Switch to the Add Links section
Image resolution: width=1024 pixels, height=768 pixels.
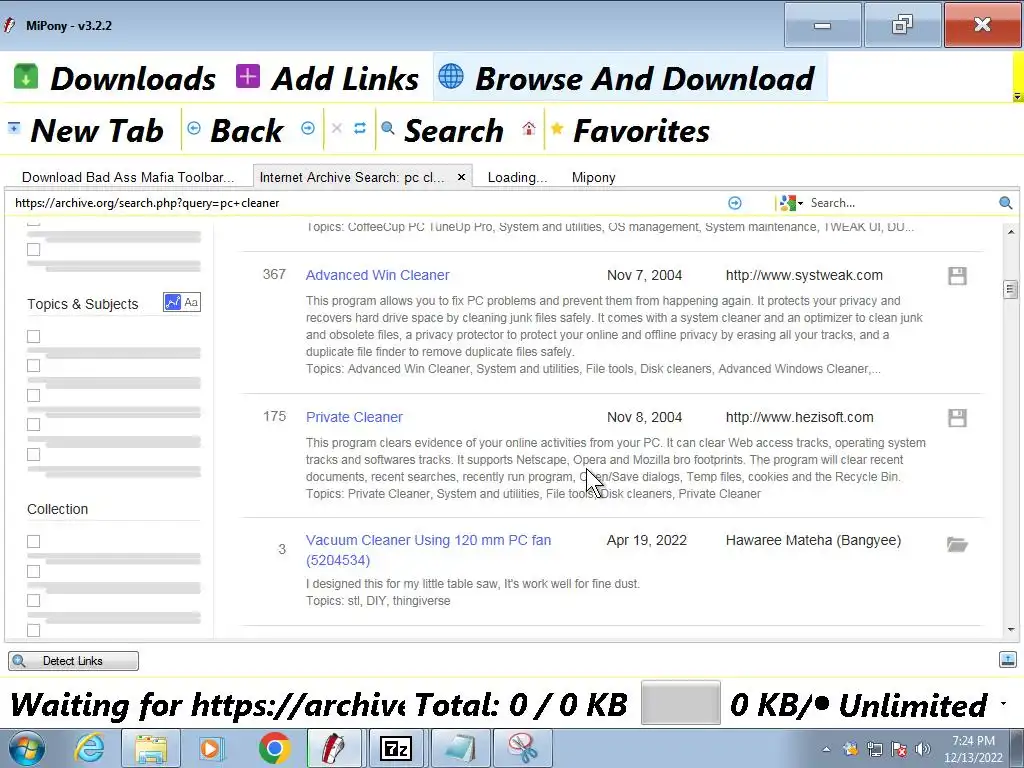(327, 78)
